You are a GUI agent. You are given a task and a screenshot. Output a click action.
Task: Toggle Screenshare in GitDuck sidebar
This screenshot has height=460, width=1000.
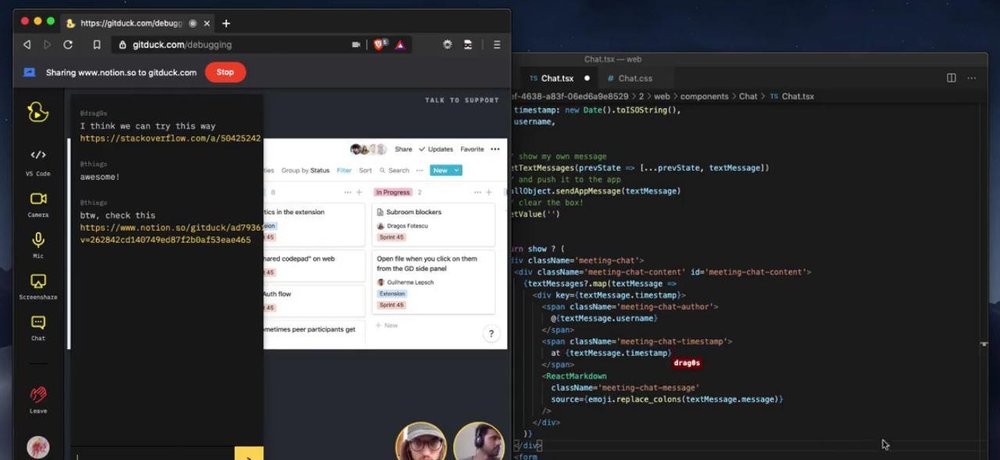pos(38,286)
